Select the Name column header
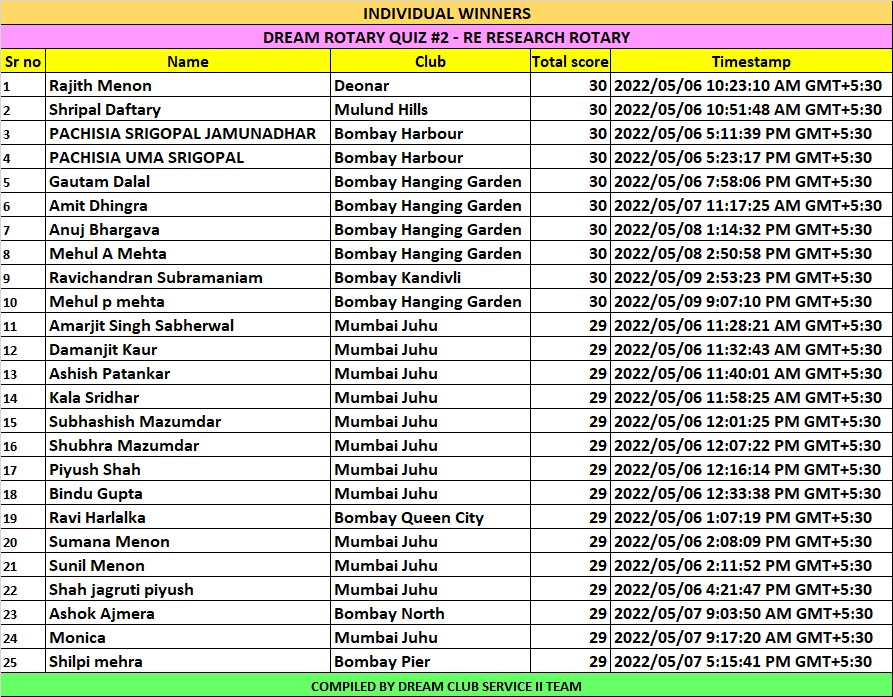 pos(188,61)
